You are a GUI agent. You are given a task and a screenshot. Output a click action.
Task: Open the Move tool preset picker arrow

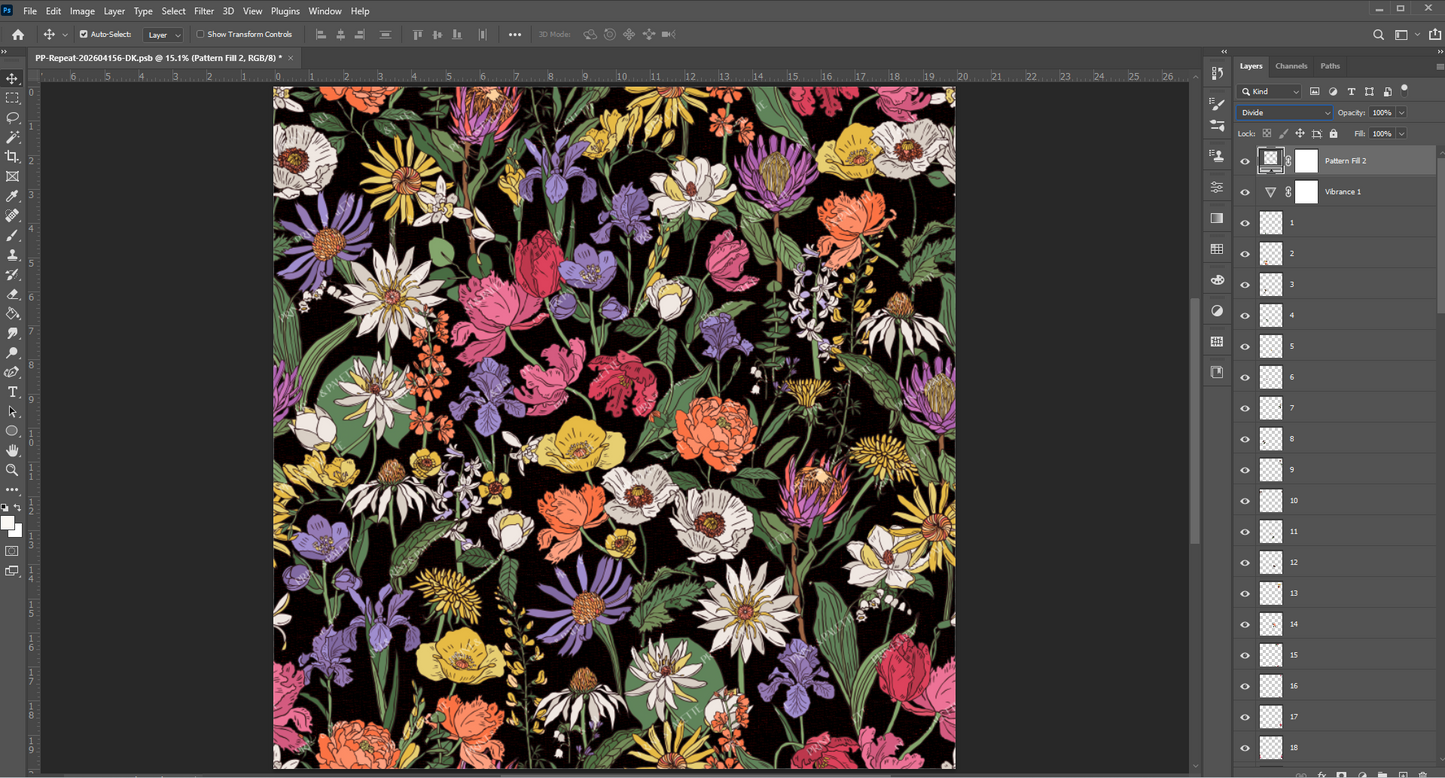(x=65, y=34)
